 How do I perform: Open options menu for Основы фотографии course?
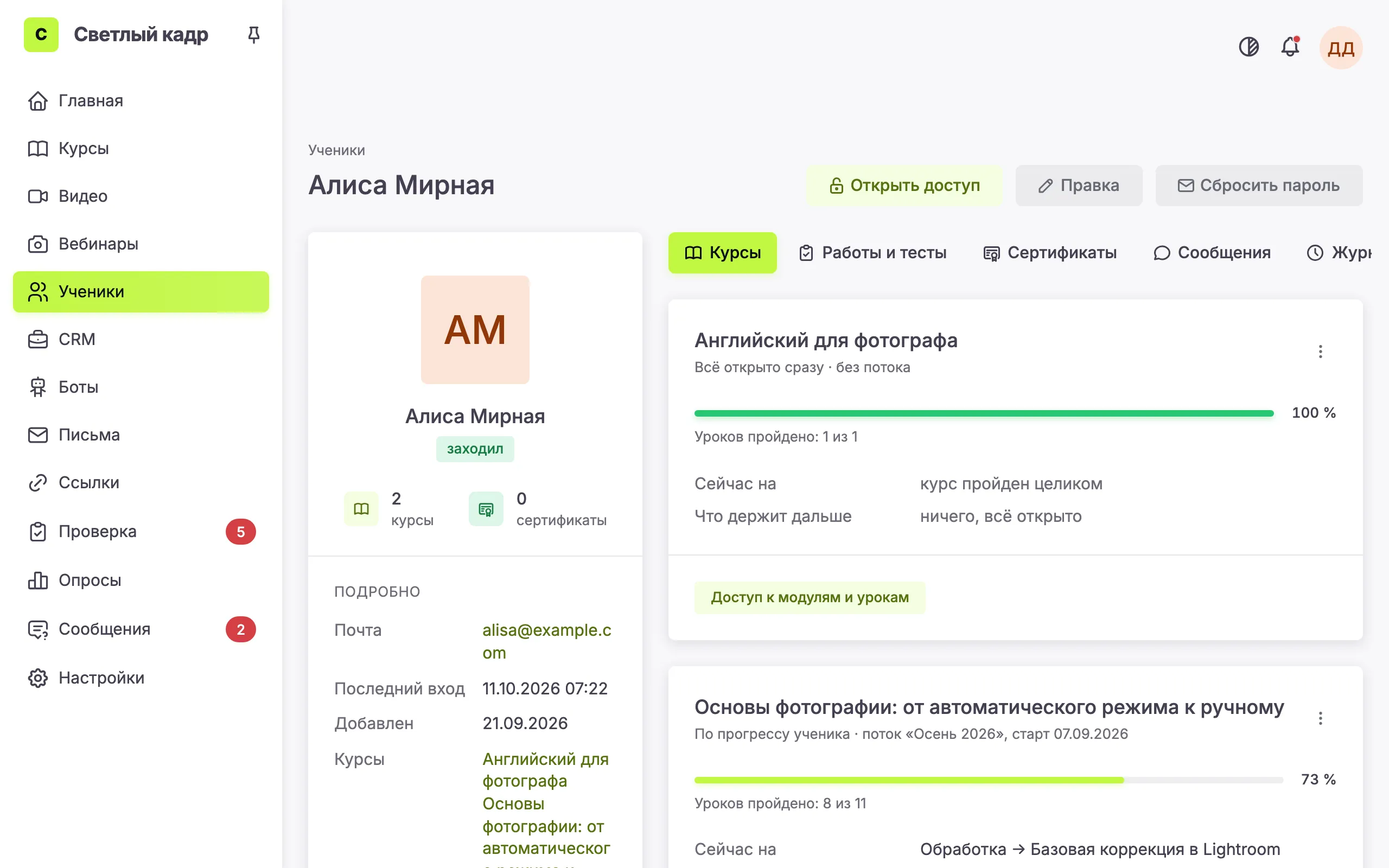[1320, 718]
